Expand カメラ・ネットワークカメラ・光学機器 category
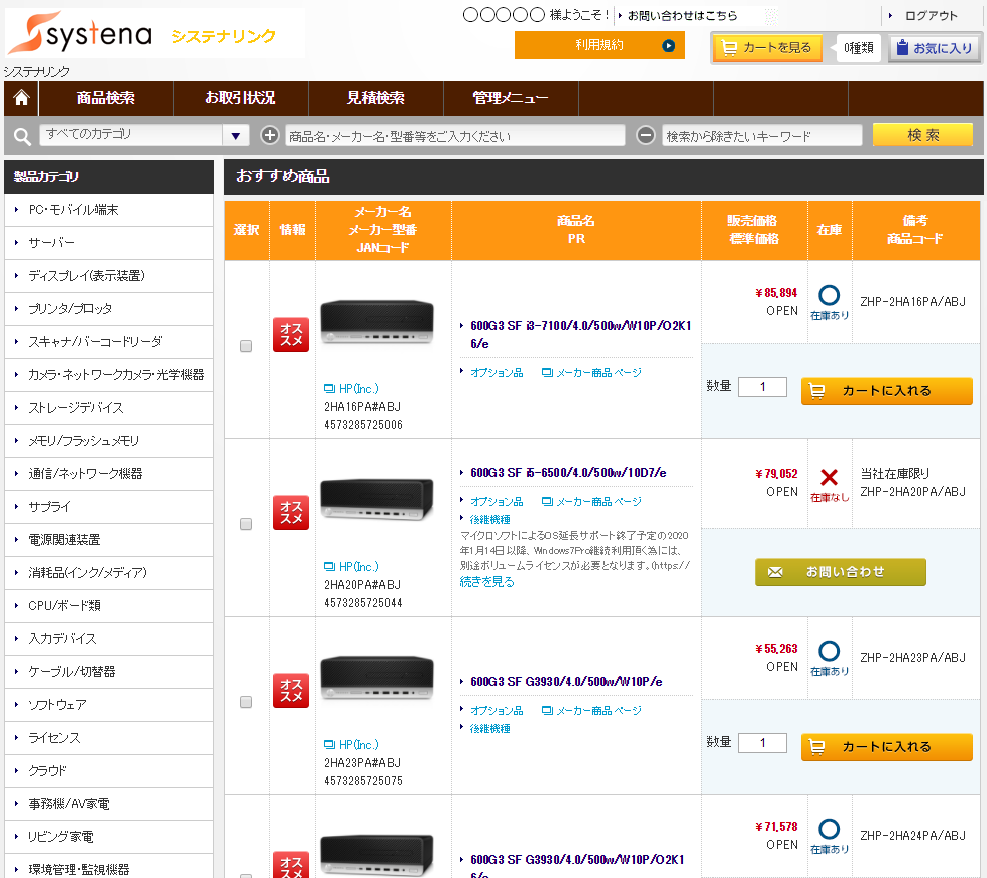This screenshot has height=878, width=987. tap(109, 375)
